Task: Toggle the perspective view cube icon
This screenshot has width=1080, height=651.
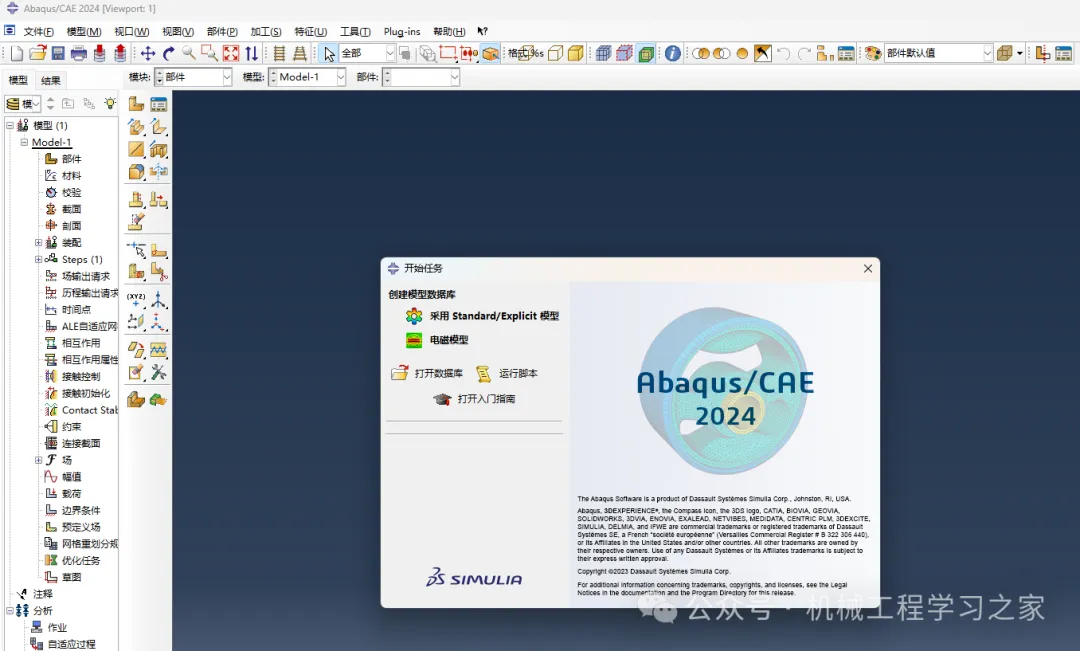Action: (x=1005, y=53)
